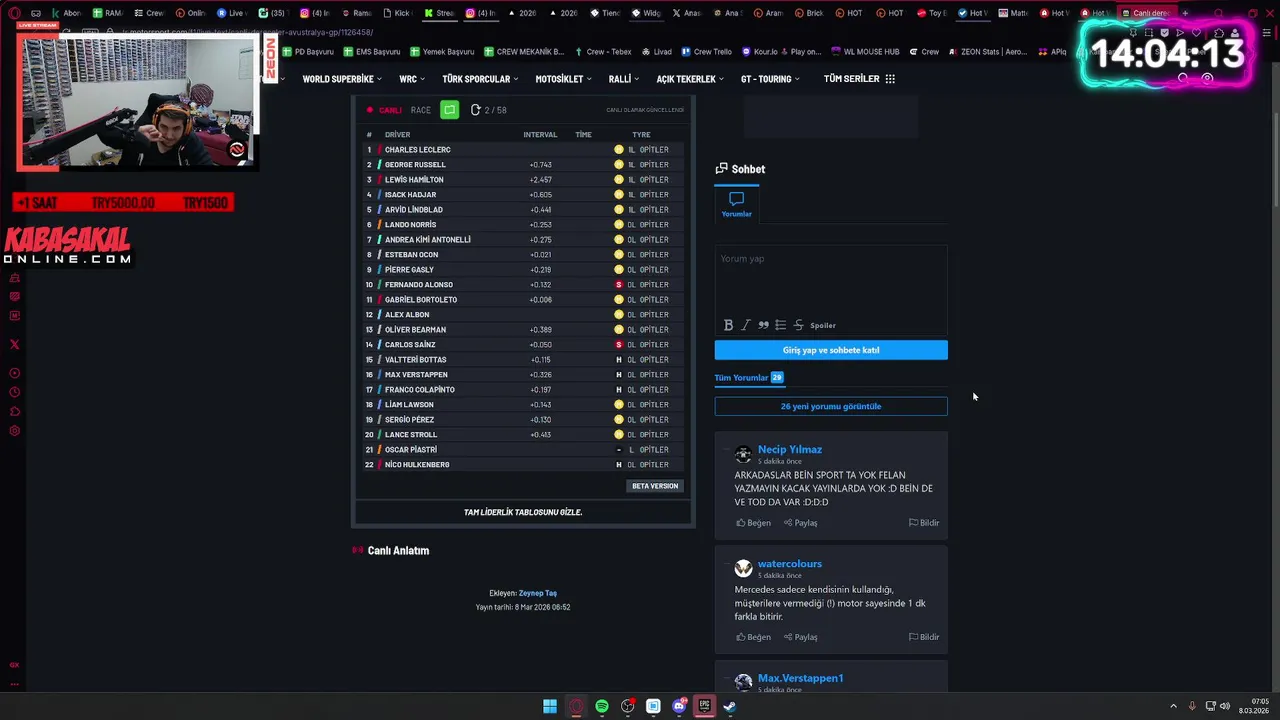Expand the WORLD SUPERBIKE menu
Image resolution: width=1280 pixels, height=720 pixels.
[x=342, y=79]
